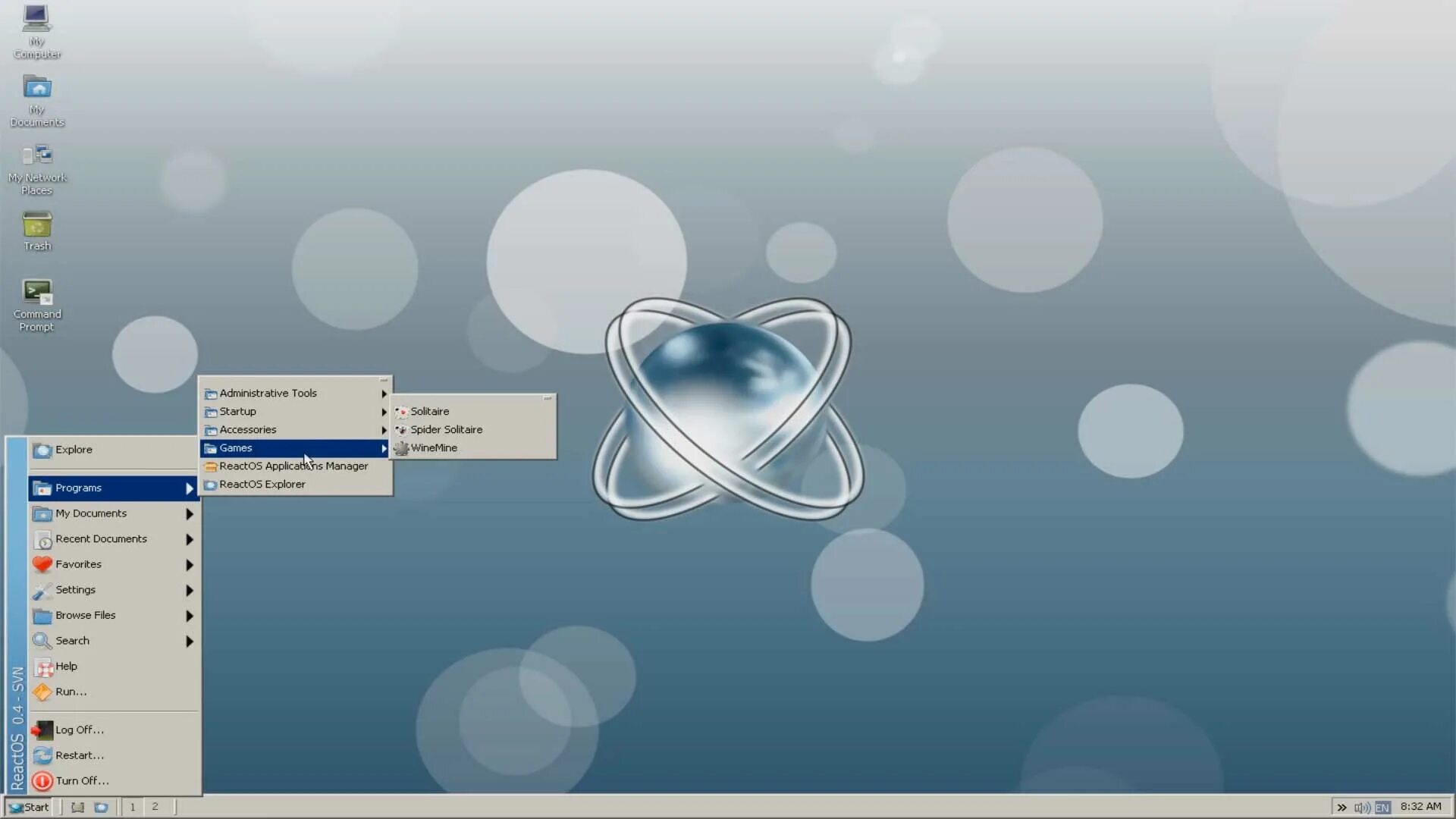Open Spider Solitaire from Games menu
Screen dimensions: 1456x819
(446, 429)
